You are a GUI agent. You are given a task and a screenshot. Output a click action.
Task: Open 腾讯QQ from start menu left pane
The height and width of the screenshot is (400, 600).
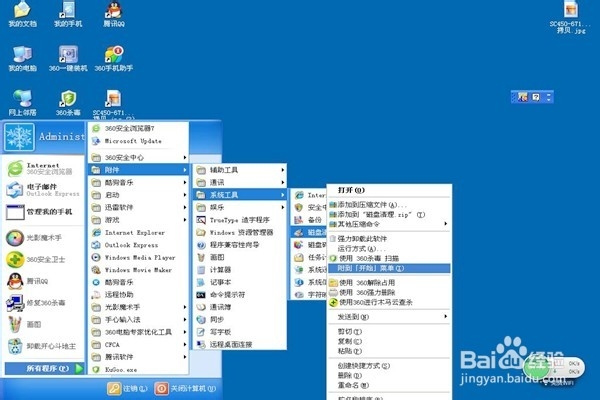pyautogui.click(x=43, y=281)
